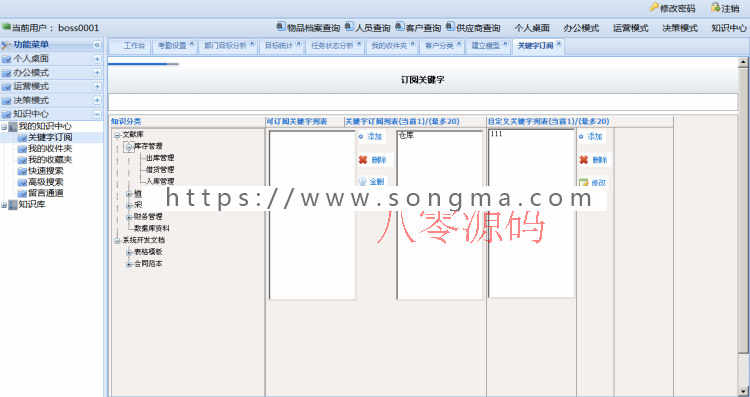Viewport: 750px width, 397px height.
Task: Click the 高级搜索 sidebar item icon
Action: point(22,182)
